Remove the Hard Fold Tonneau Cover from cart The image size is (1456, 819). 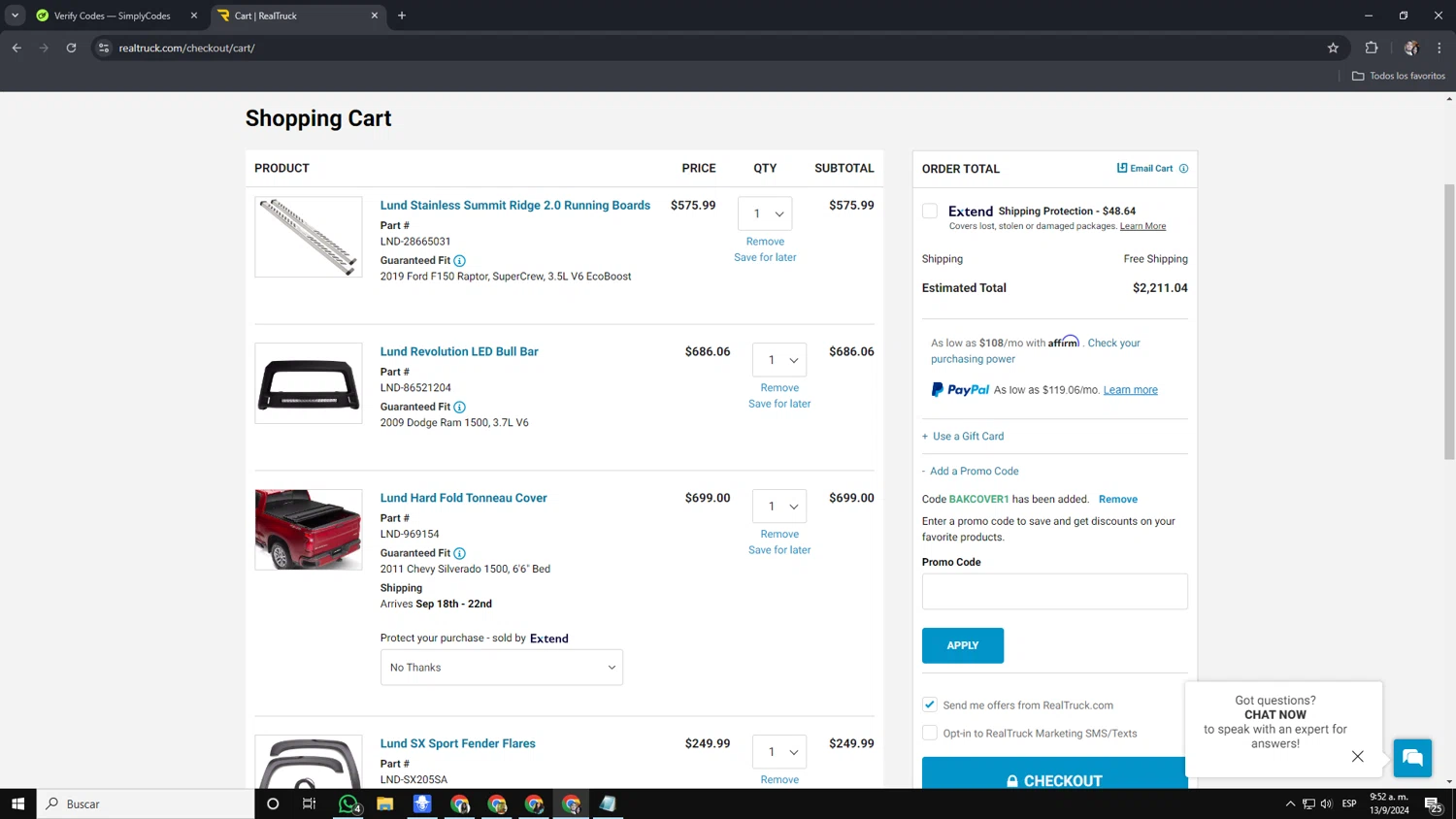click(779, 535)
